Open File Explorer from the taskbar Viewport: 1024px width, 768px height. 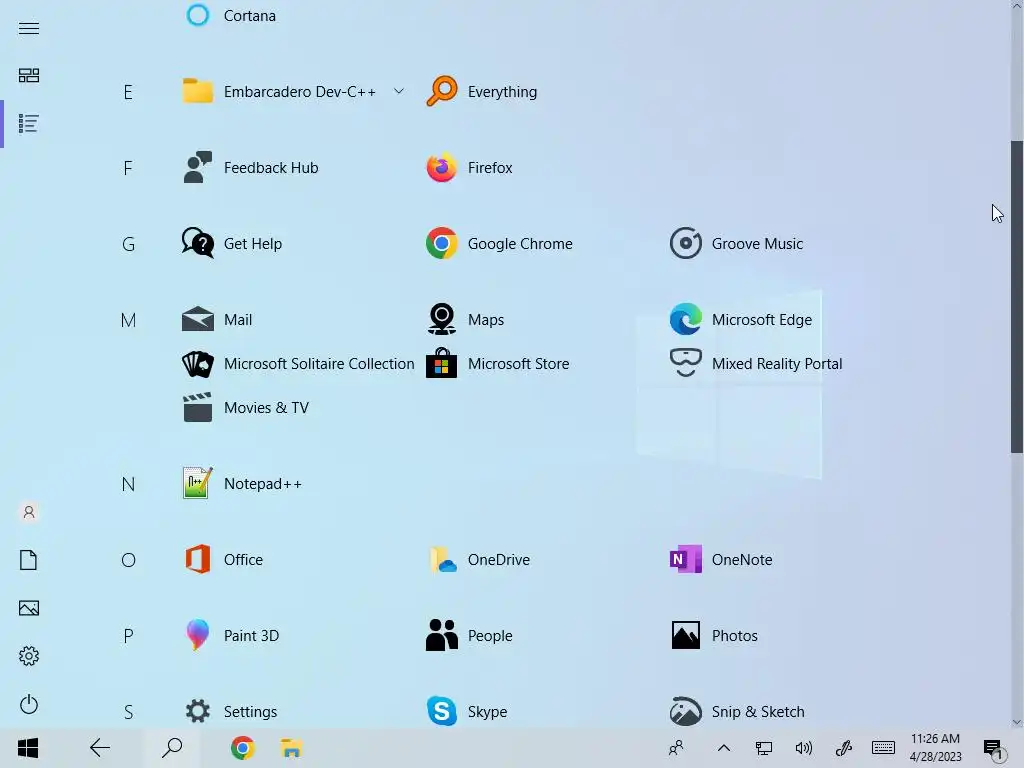(x=291, y=748)
